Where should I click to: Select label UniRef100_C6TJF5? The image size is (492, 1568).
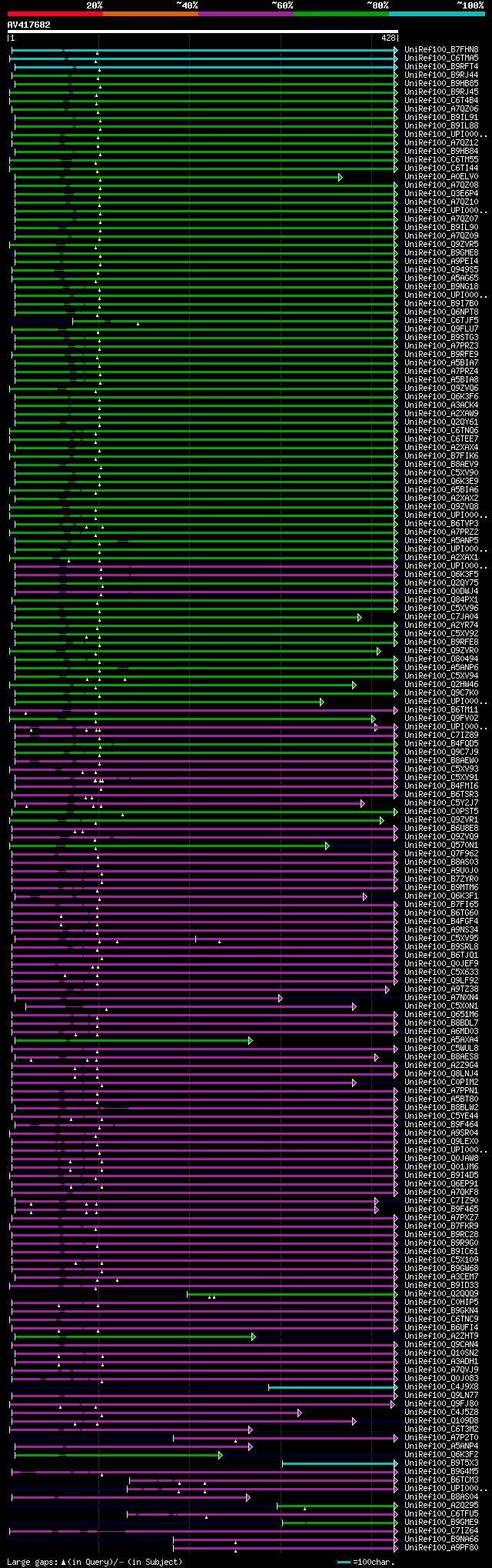[441, 321]
